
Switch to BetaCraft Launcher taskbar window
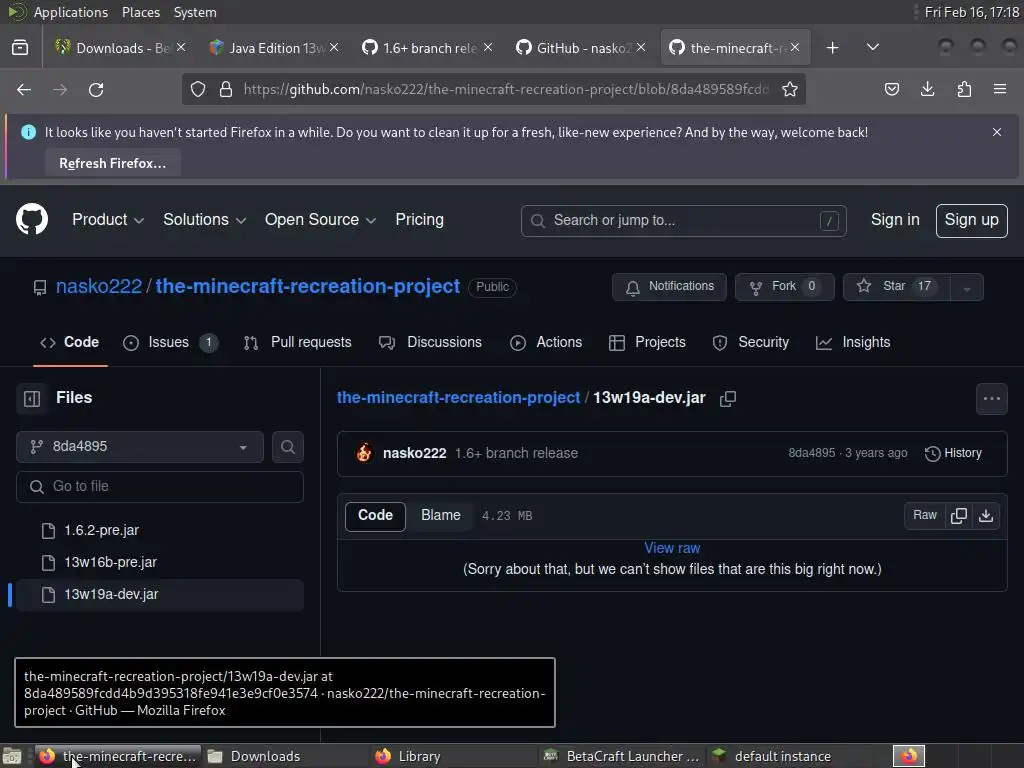622,756
